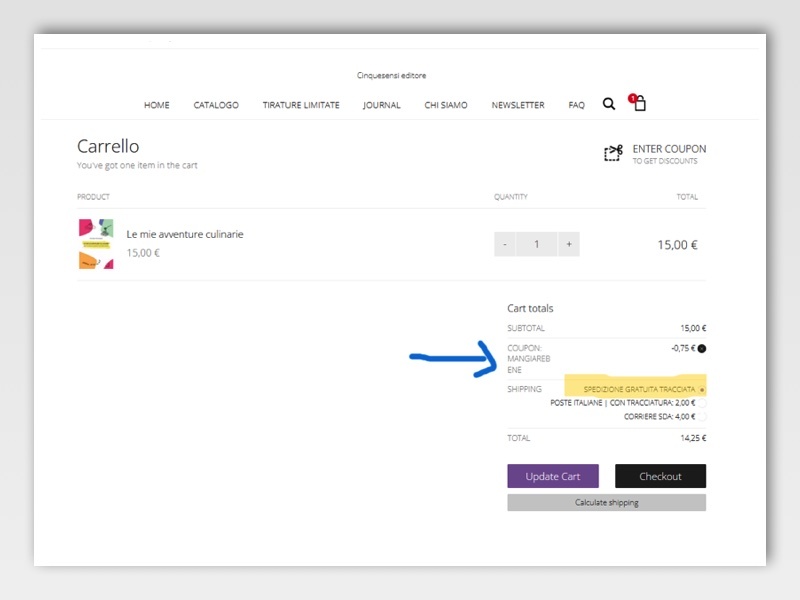Open the search magnifier icon
The width and height of the screenshot is (800, 600).
(609, 104)
